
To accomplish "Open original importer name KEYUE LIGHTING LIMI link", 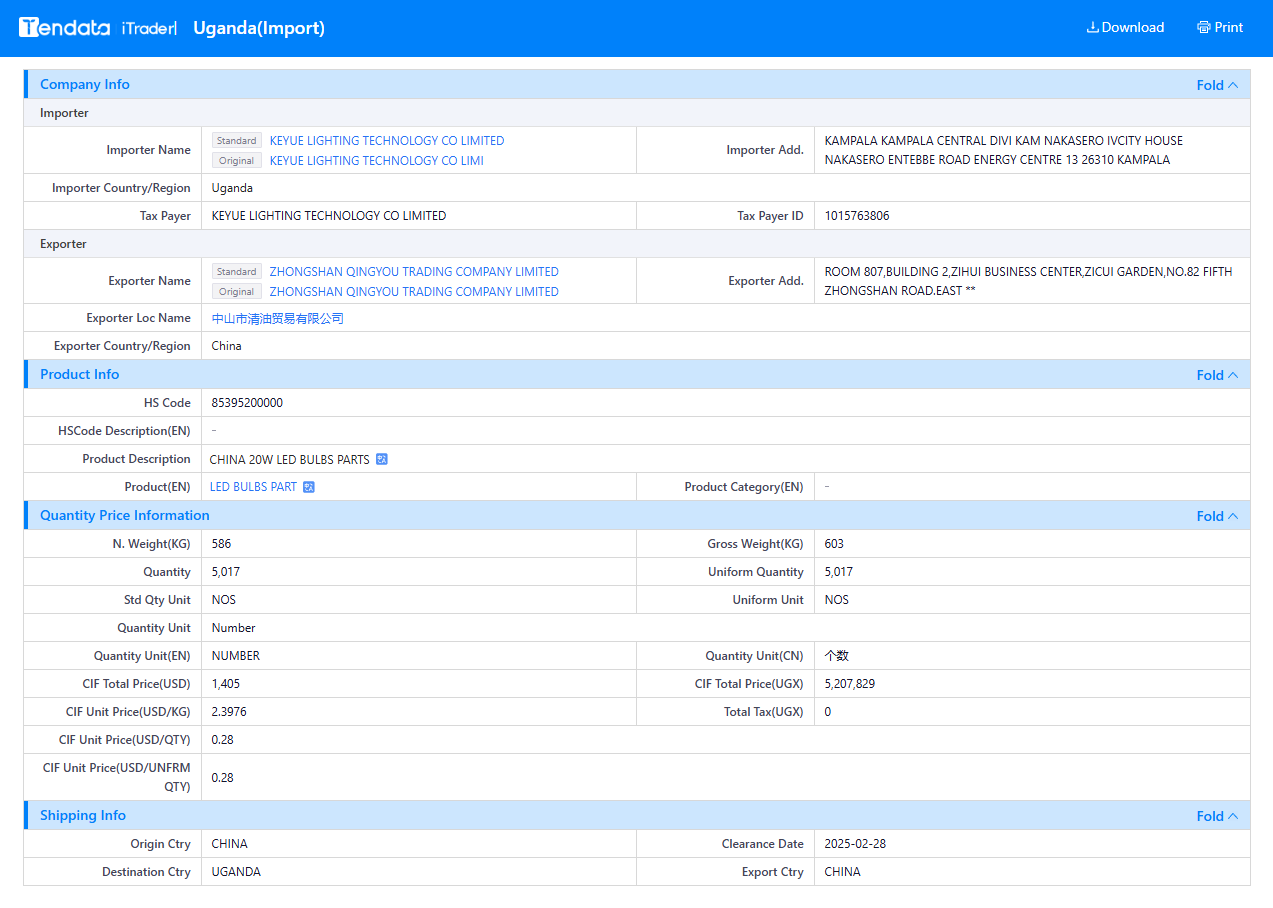I will [x=377, y=161].
